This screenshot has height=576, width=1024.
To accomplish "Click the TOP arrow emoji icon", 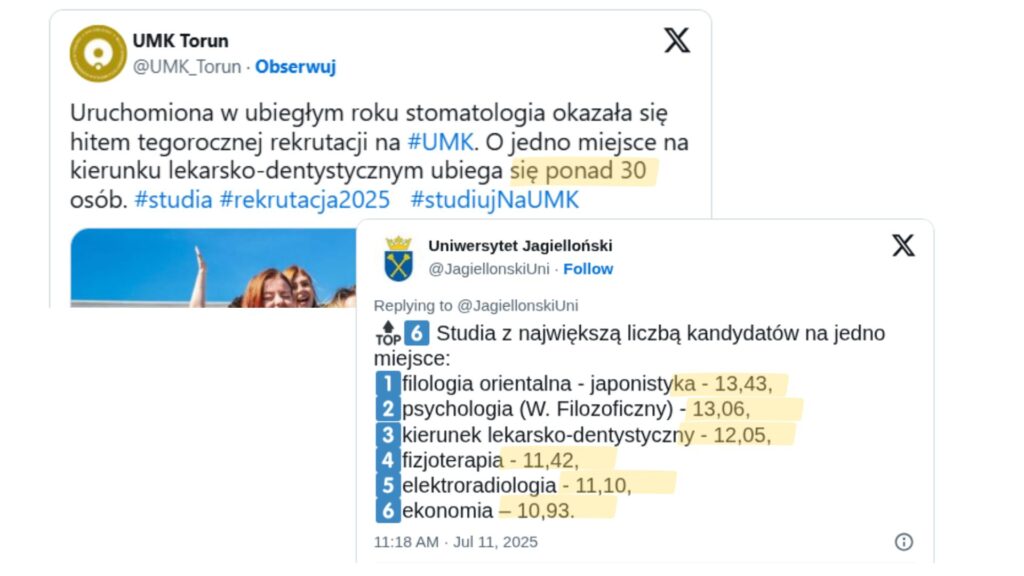I will 387,334.
